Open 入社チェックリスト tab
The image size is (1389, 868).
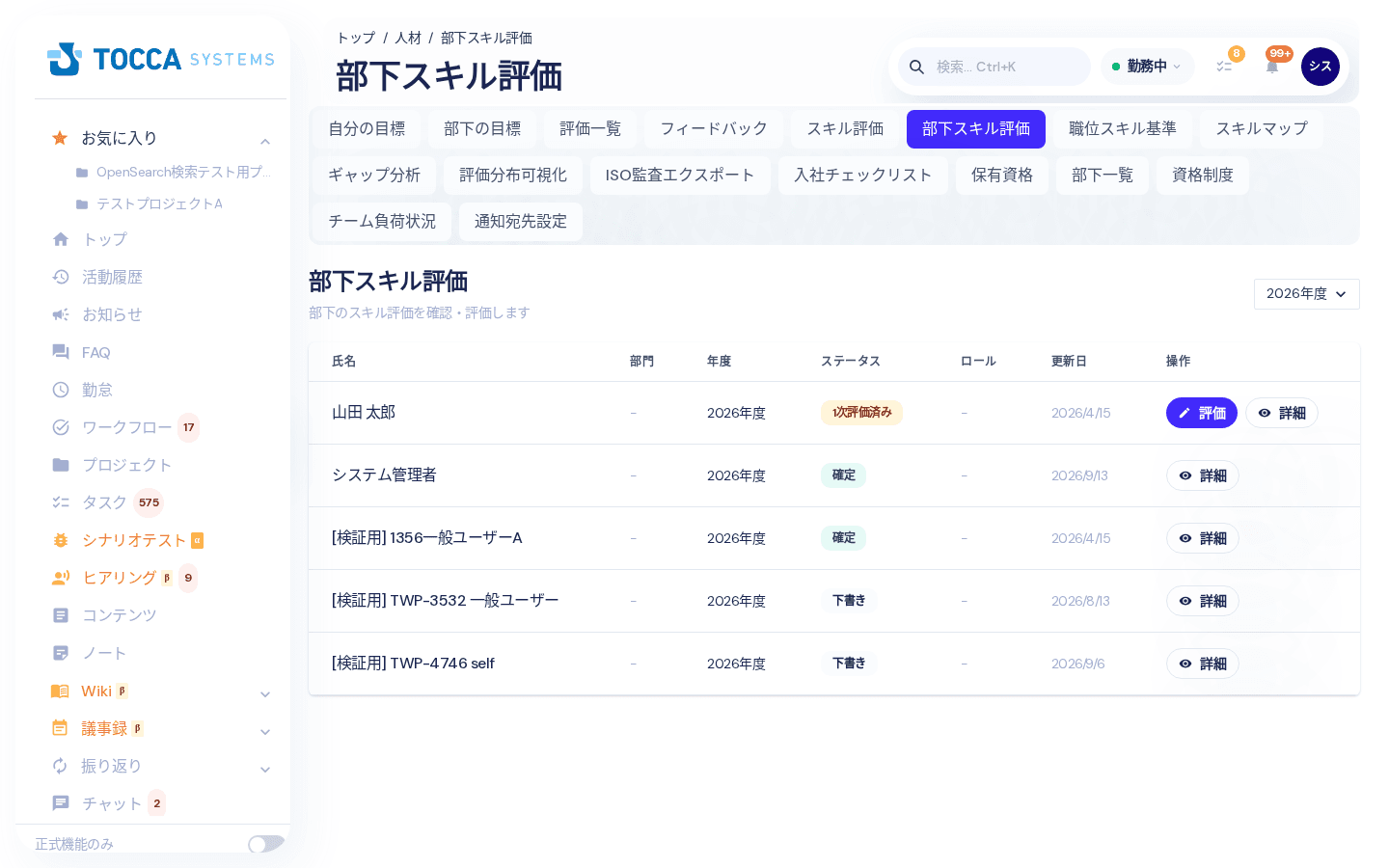(x=863, y=176)
